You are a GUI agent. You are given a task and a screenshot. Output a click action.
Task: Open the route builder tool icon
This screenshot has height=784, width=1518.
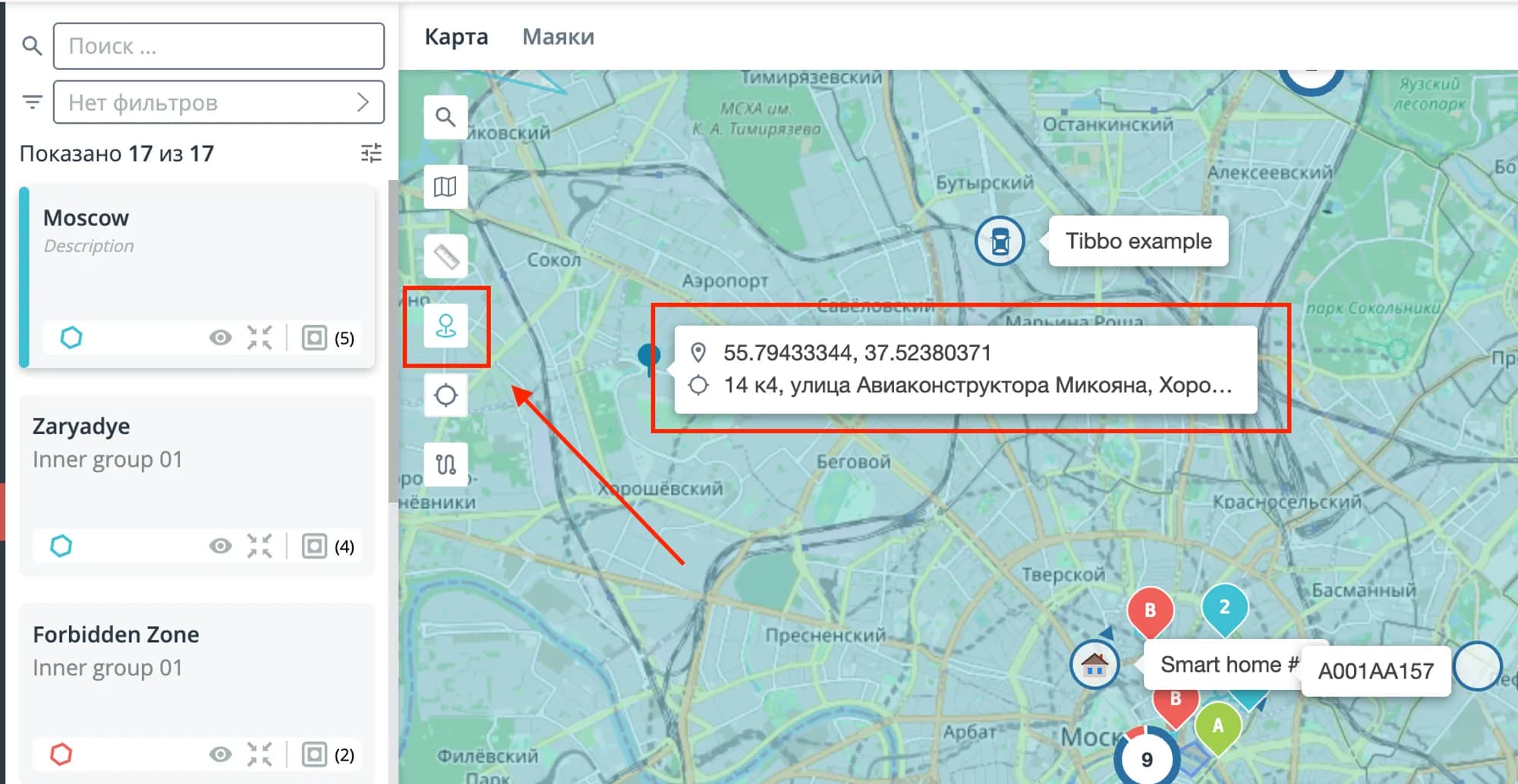pos(446,464)
